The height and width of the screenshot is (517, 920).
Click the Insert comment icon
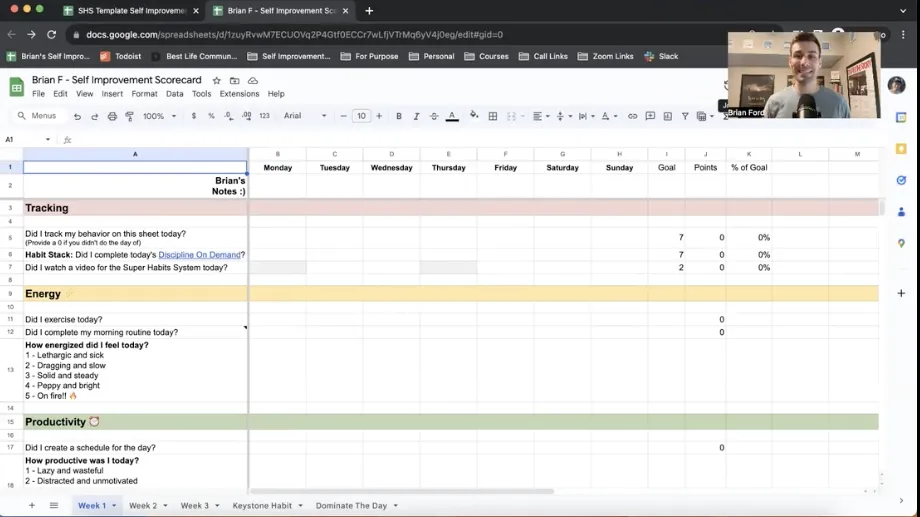[650, 116]
